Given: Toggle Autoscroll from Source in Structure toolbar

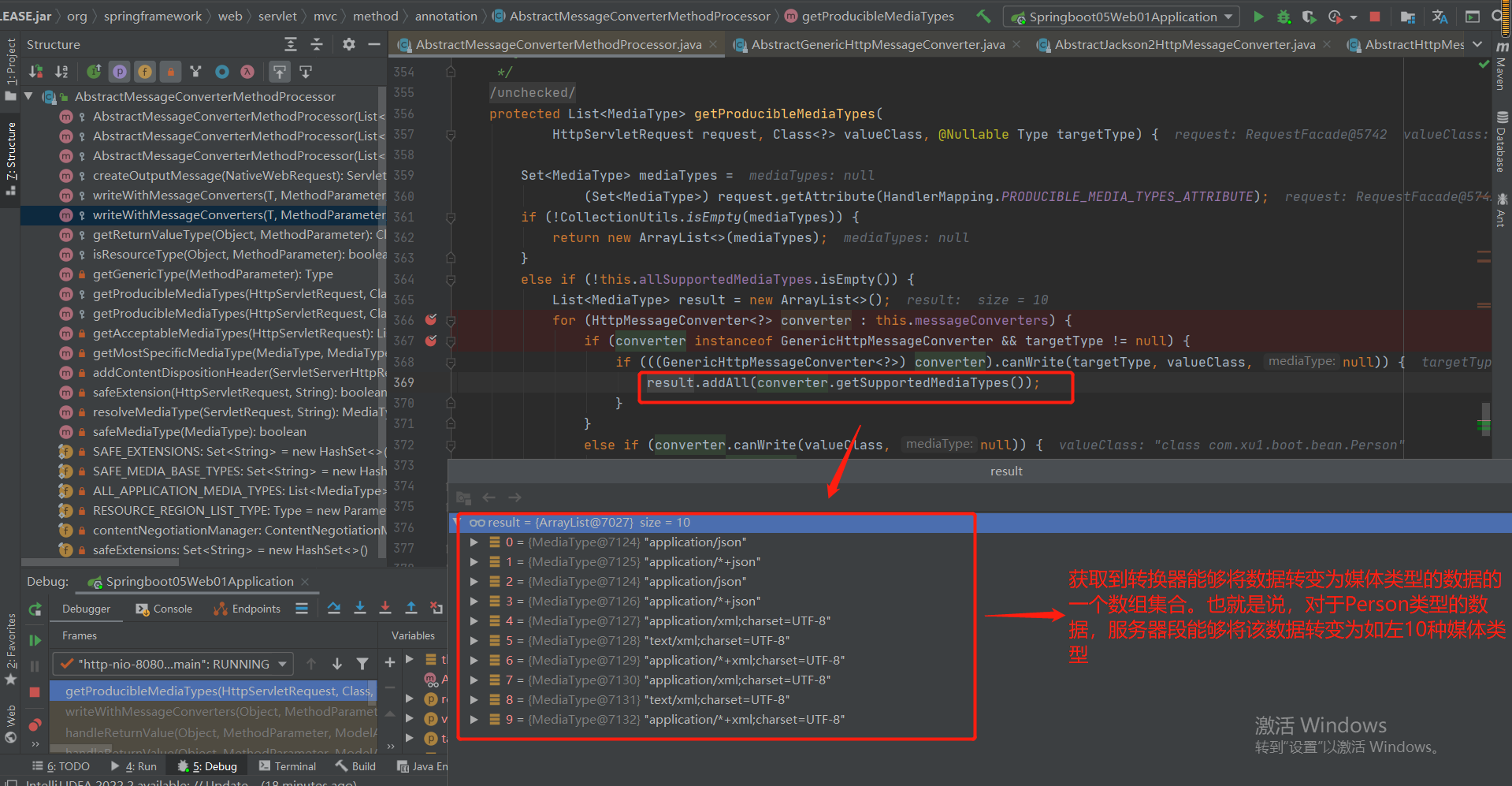Looking at the screenshot, I should click(306, 72).
